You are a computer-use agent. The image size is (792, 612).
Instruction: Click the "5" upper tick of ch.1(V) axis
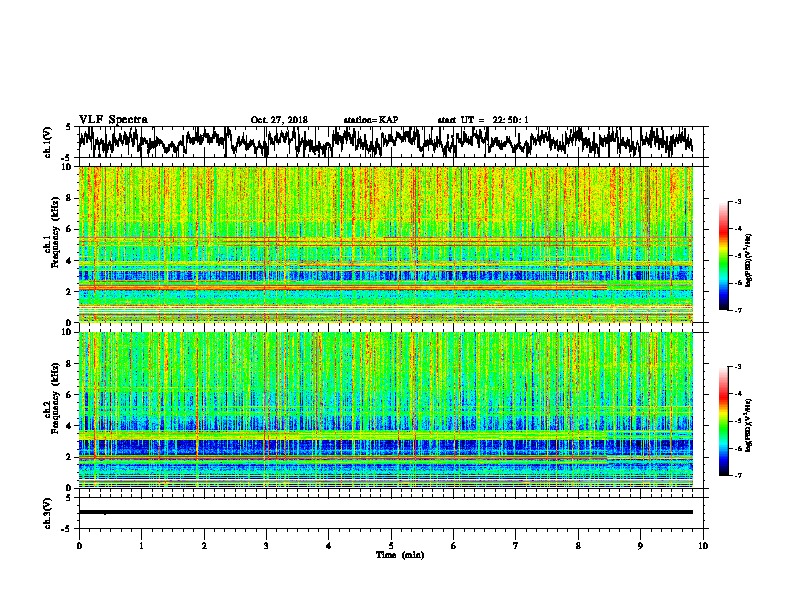coord(68,127)
